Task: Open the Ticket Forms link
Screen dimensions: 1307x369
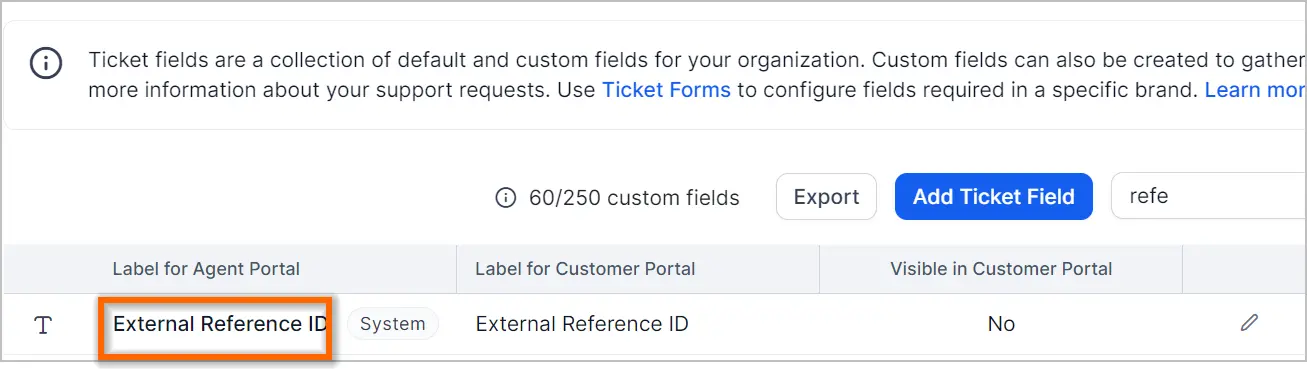Action: (x=666, y=90)
